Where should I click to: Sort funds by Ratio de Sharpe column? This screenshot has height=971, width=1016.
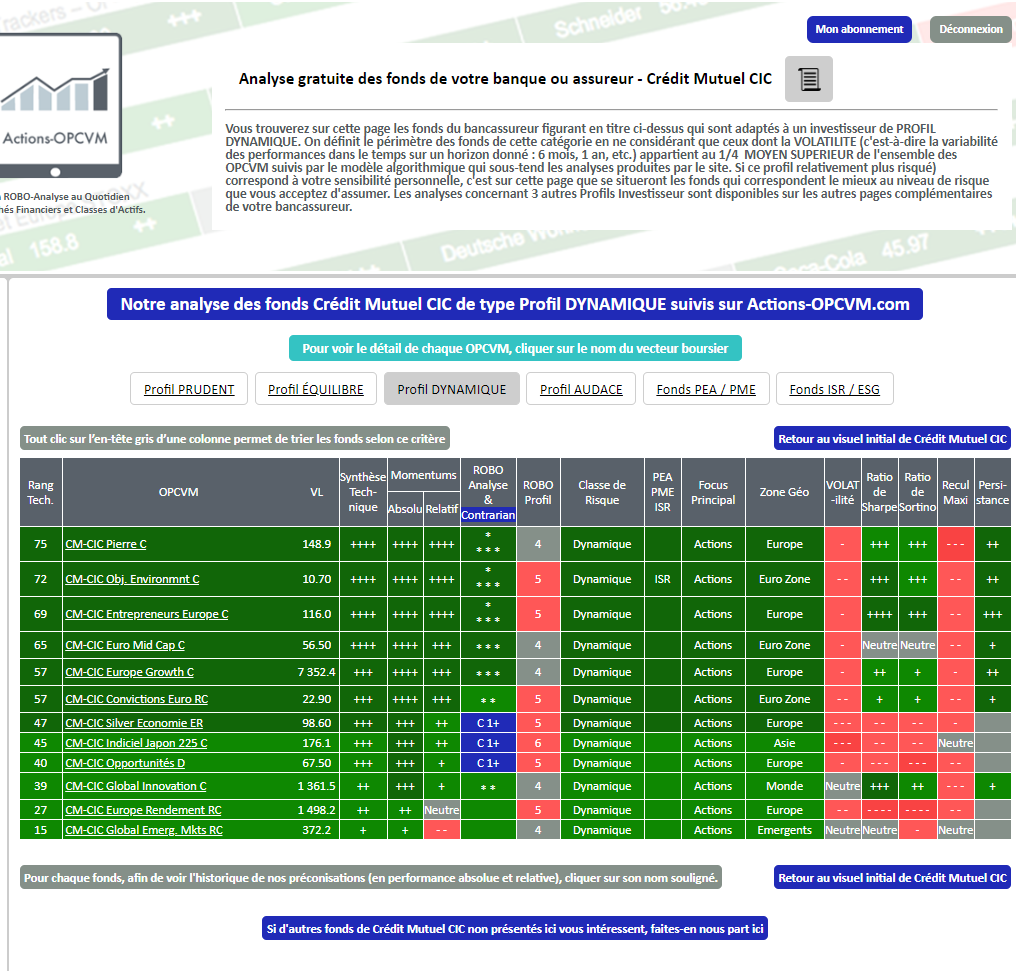879,492
